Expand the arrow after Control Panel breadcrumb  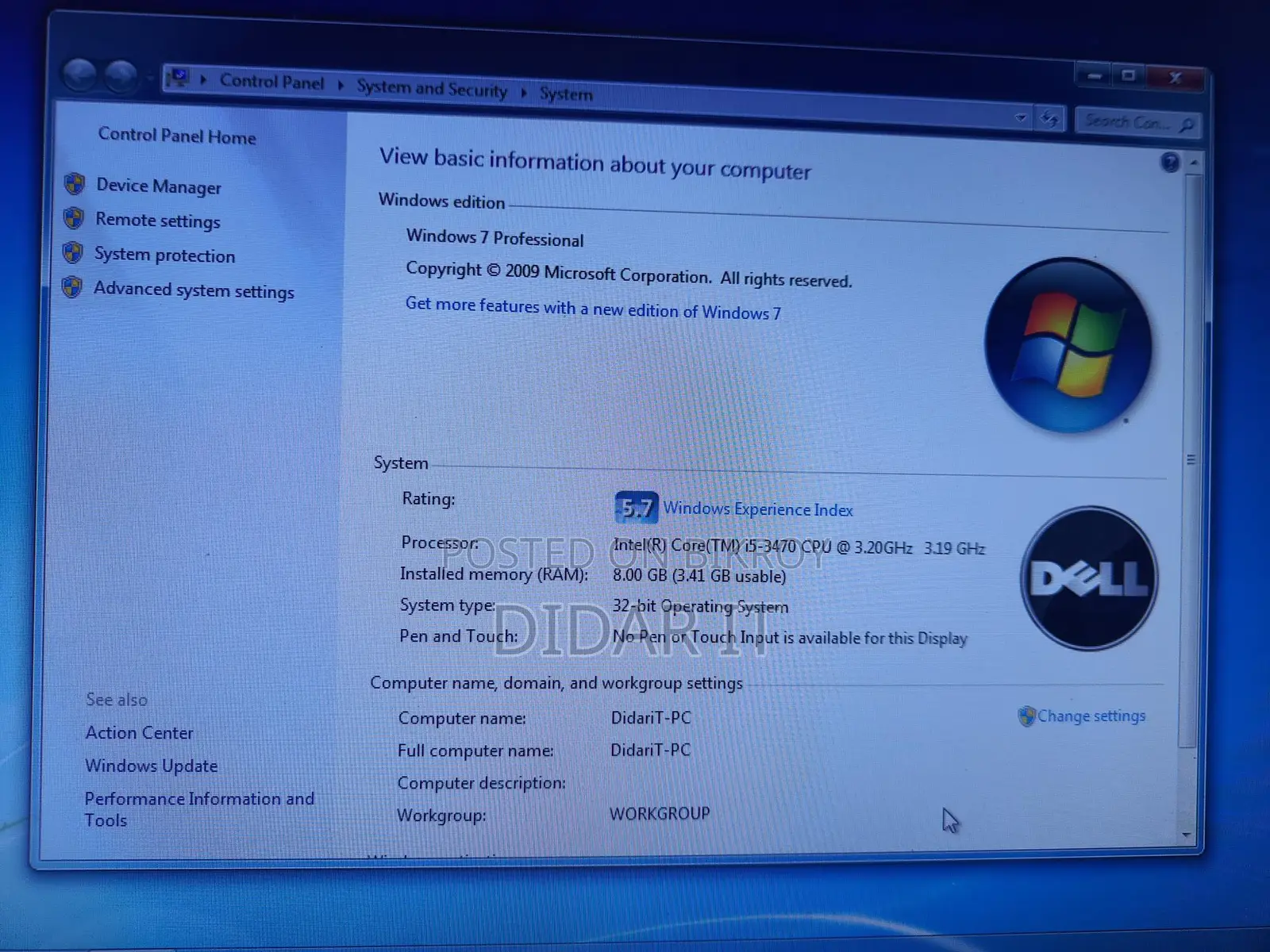coord(341,85)
